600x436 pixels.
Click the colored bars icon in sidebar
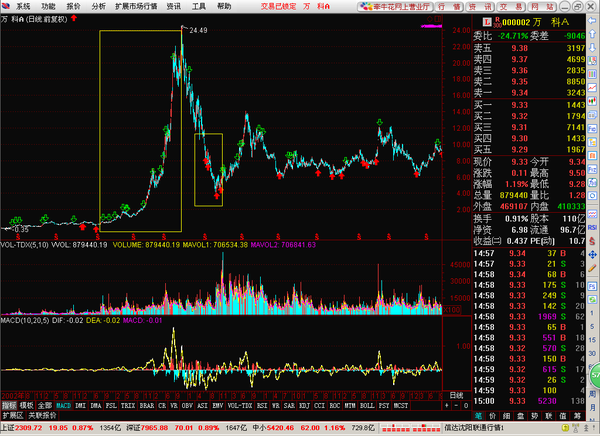(x=592, y=74)
